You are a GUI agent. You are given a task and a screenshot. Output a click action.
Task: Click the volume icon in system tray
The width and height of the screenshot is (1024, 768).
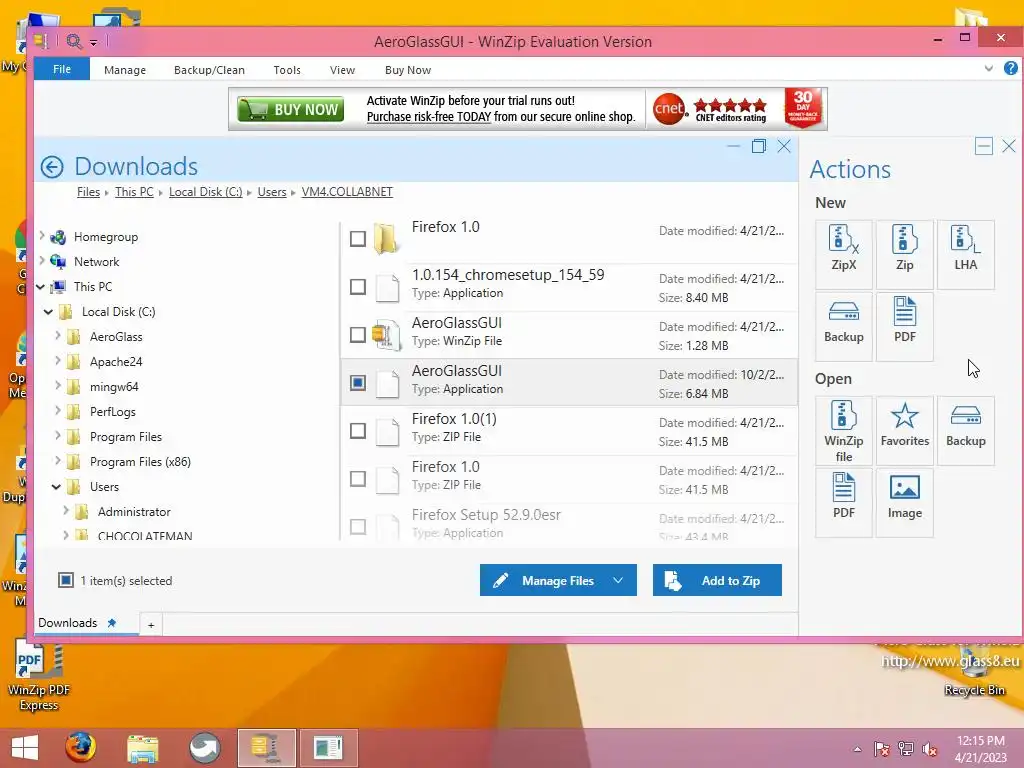[x=929, y=749]
